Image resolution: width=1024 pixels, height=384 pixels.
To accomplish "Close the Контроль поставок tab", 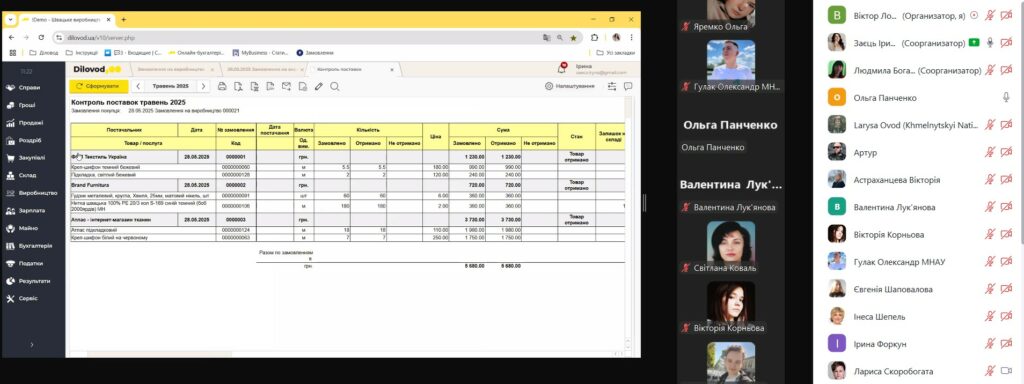I will tap(392, 69).
